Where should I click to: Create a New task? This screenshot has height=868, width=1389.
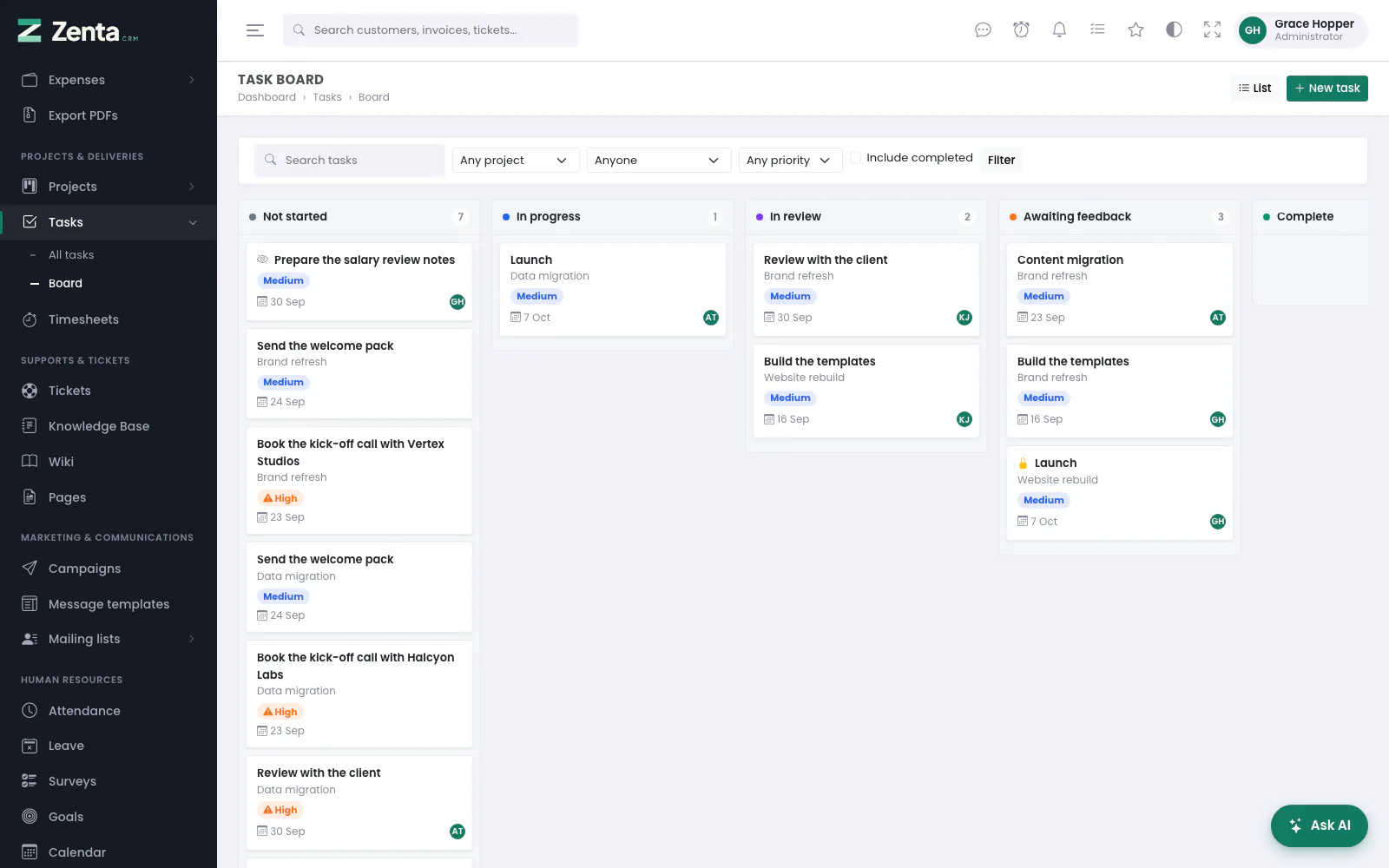click(1326, 89)
